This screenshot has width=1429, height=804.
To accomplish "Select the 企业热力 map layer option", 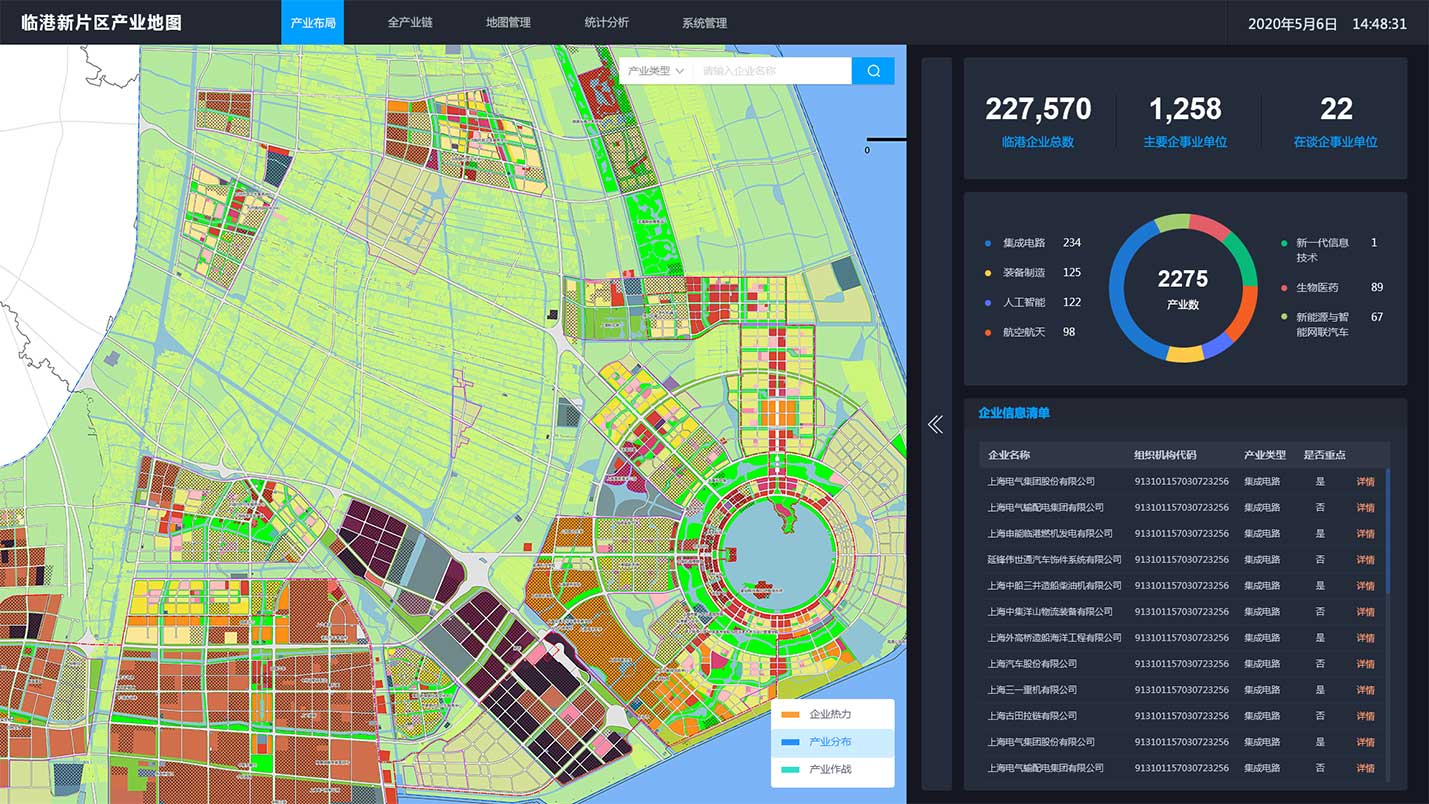I will 832,715.
